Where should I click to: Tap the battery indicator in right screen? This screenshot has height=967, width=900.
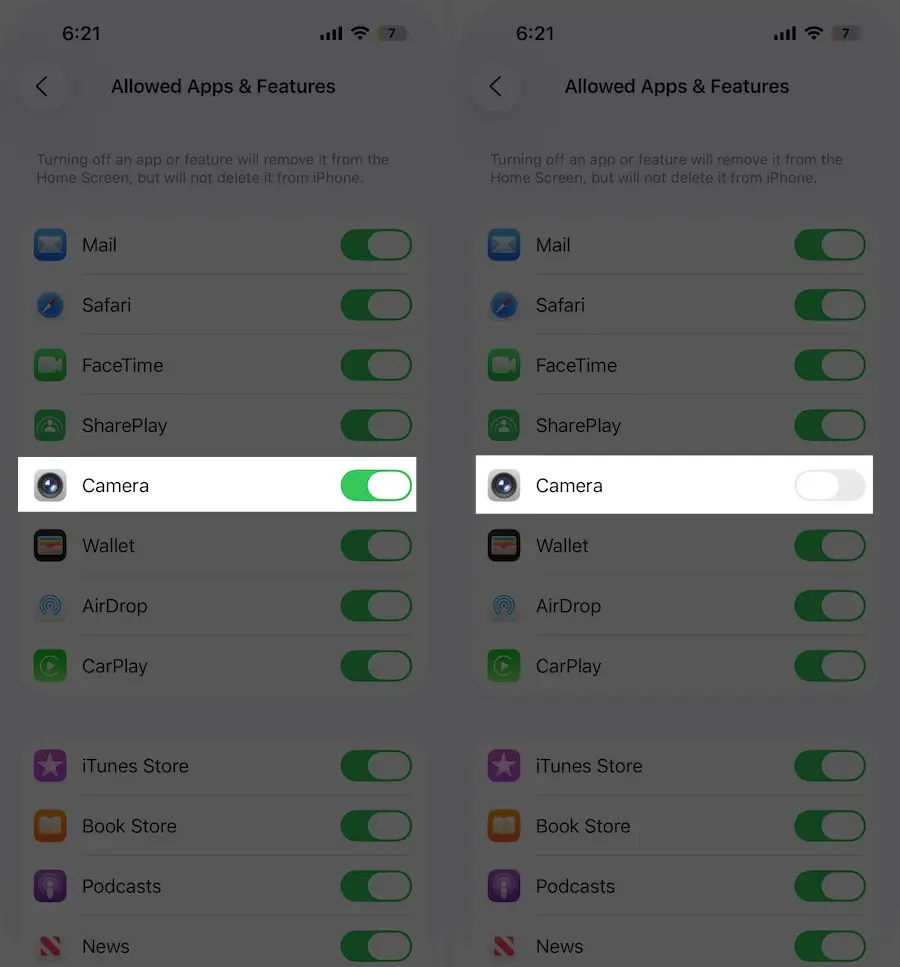[846, 33]
